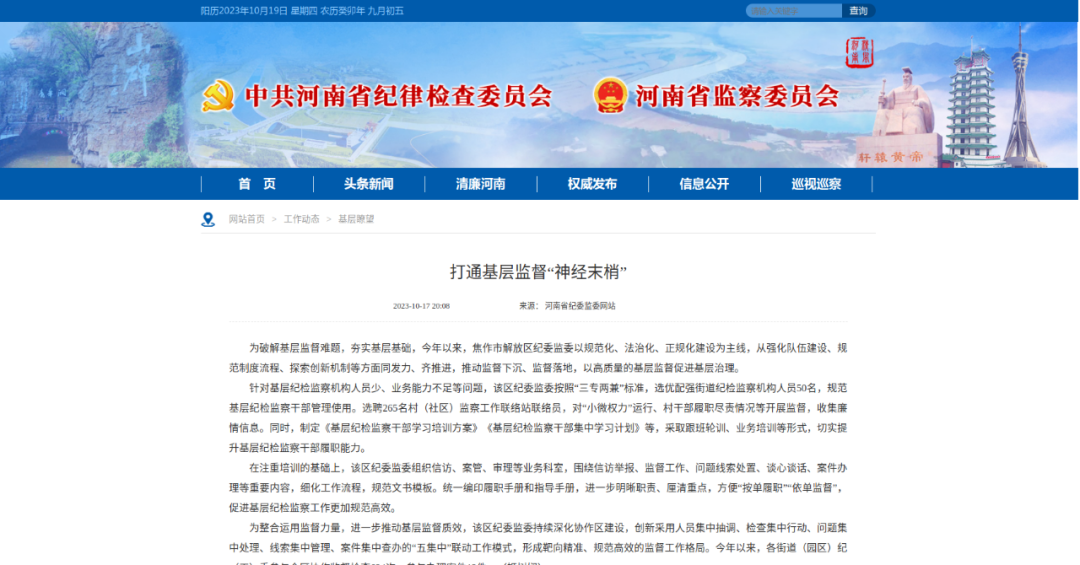Click the article title 打通基层监督“神经末梢”

(538, 272)
